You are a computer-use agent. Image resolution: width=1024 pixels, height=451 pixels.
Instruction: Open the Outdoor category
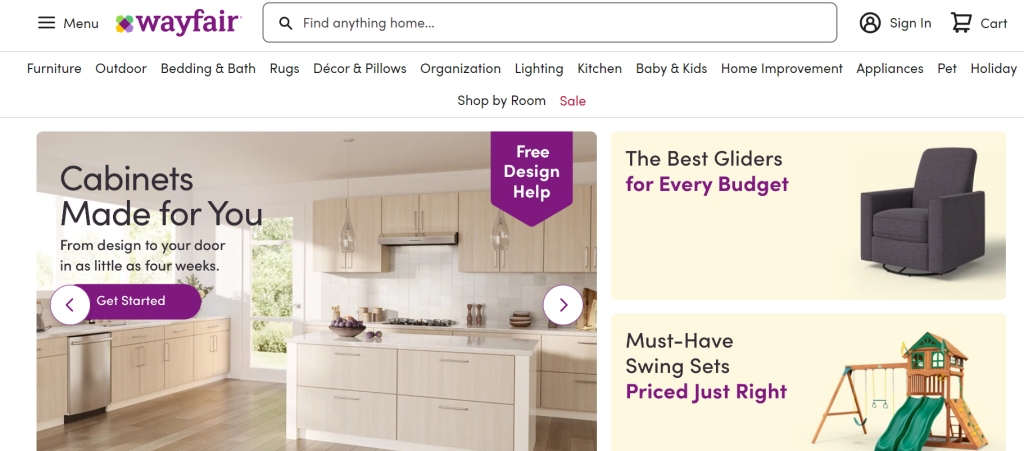coord(121,69)
